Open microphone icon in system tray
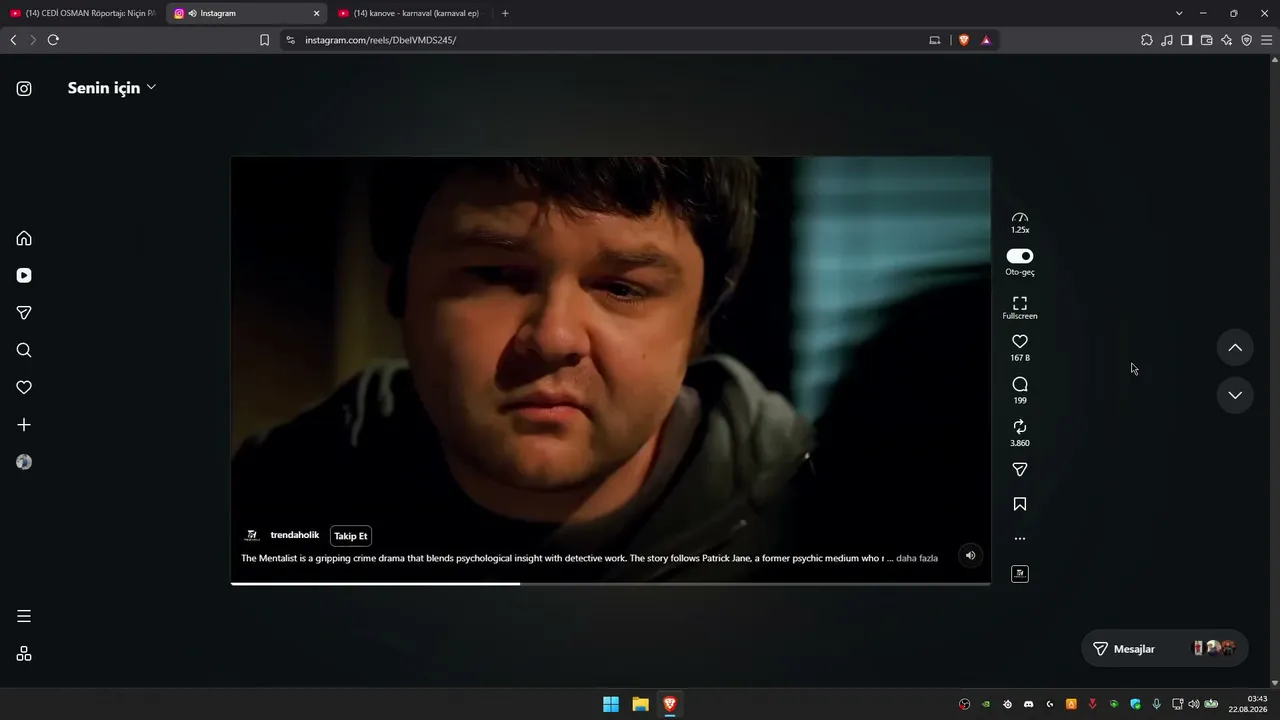This screenshot has height=720, width=1280. click(x=1157, y=704)
